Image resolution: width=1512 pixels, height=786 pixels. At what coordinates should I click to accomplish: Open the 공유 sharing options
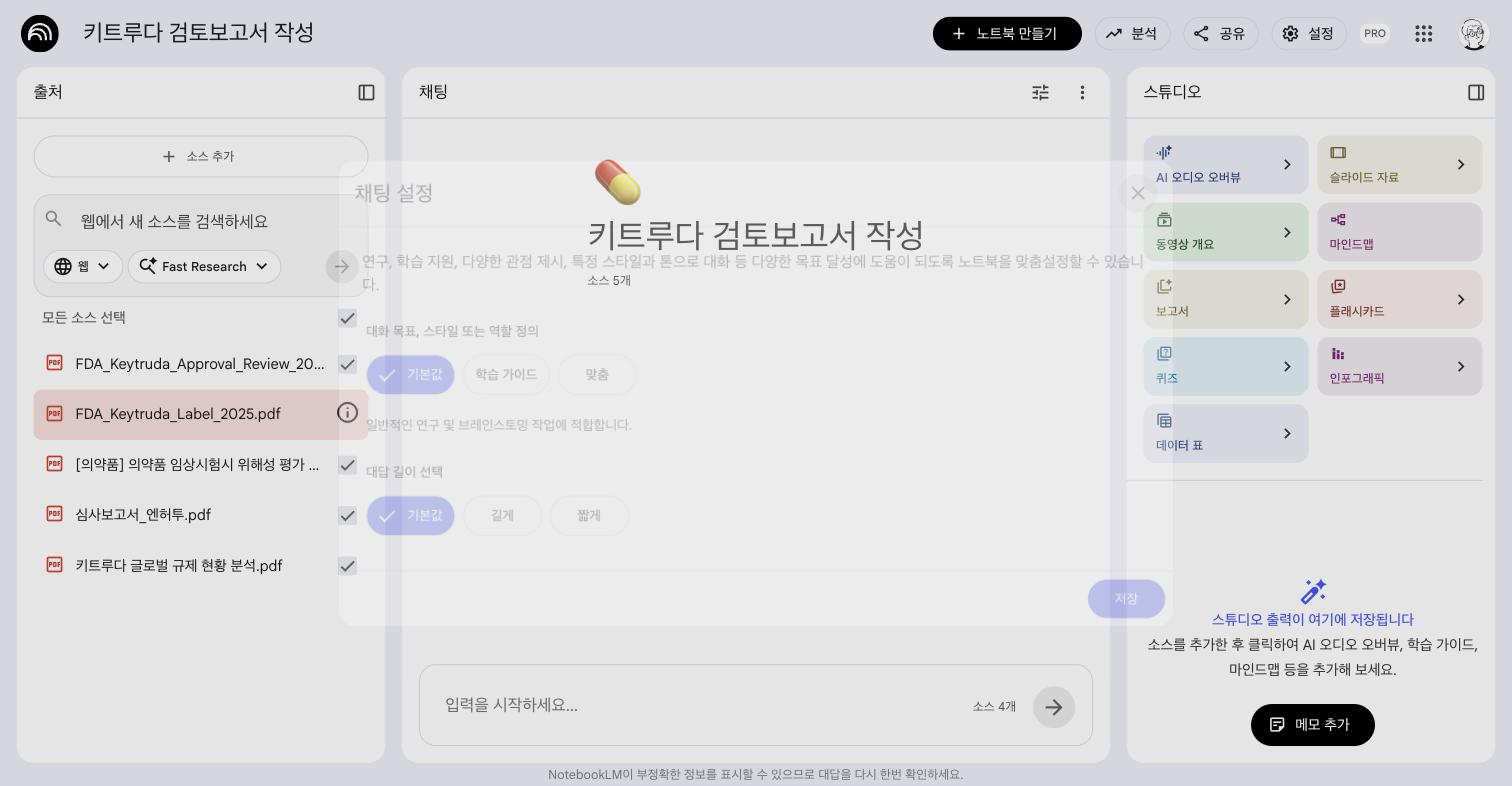click(x=1220, y=33)
